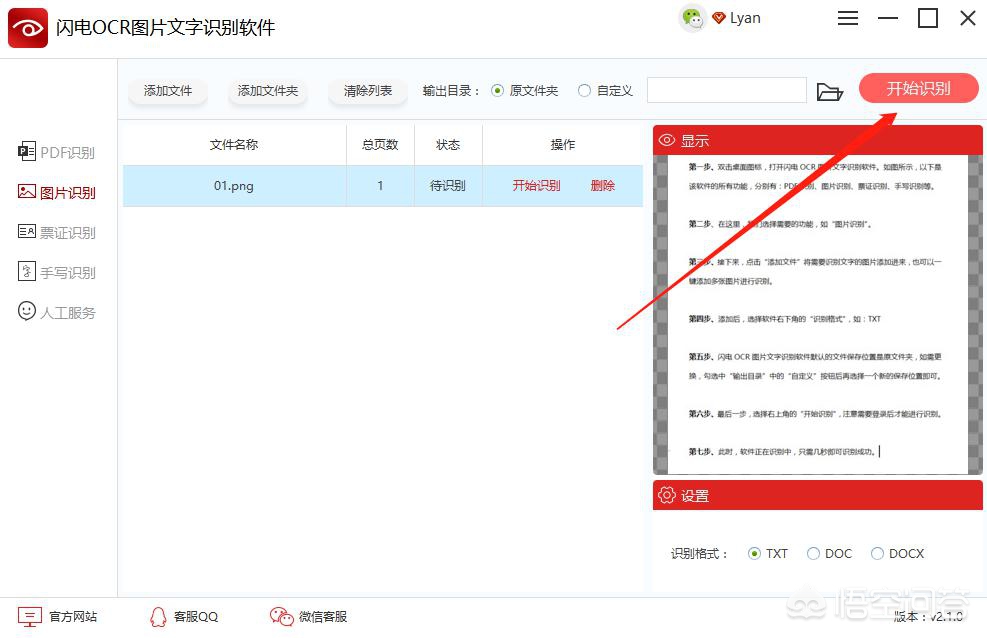Open the hamburger menu top right
The image size is (987, 638).
coord(848,17)
